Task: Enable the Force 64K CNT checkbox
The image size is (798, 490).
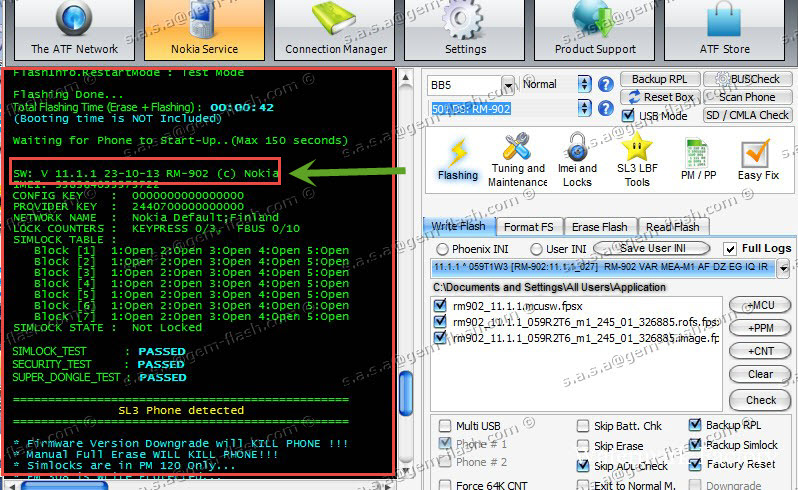Action: 445,485
